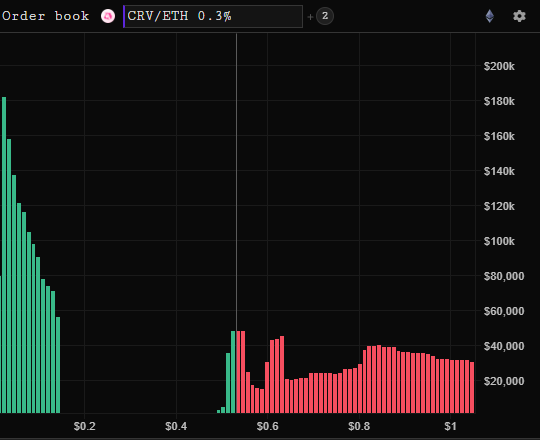Click the $100k axis label
Image resolution: width=540 pixels, height=440 pixels.
[x=499, y=241]
